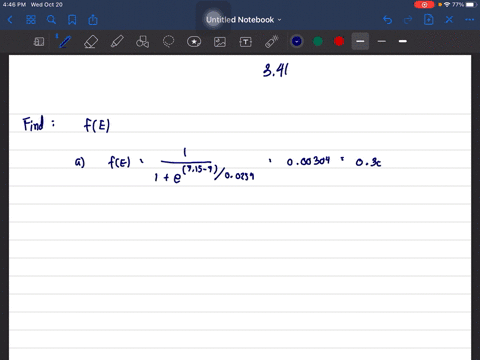Open the Elements sticker tool

[x=194, y=42]
